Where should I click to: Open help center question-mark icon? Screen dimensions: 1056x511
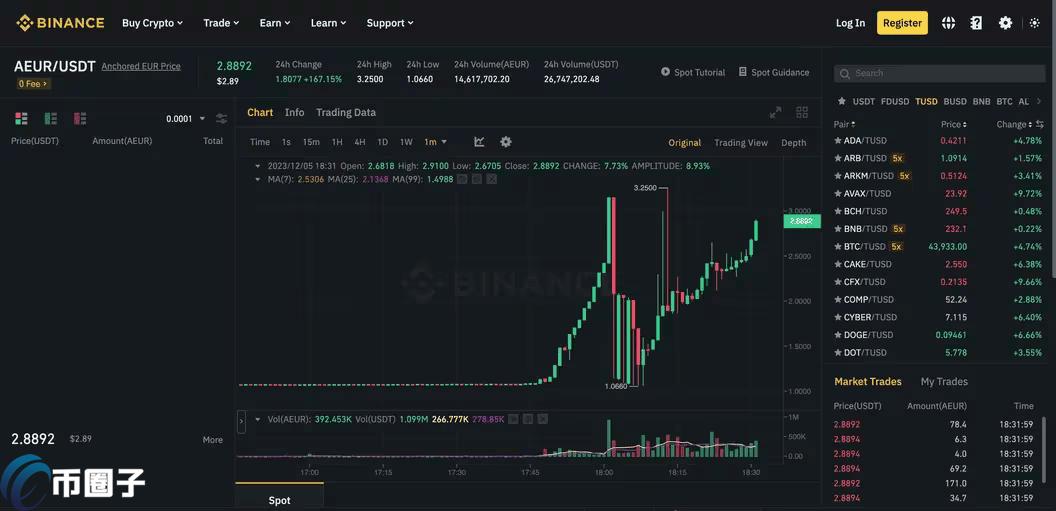(976, 23)
